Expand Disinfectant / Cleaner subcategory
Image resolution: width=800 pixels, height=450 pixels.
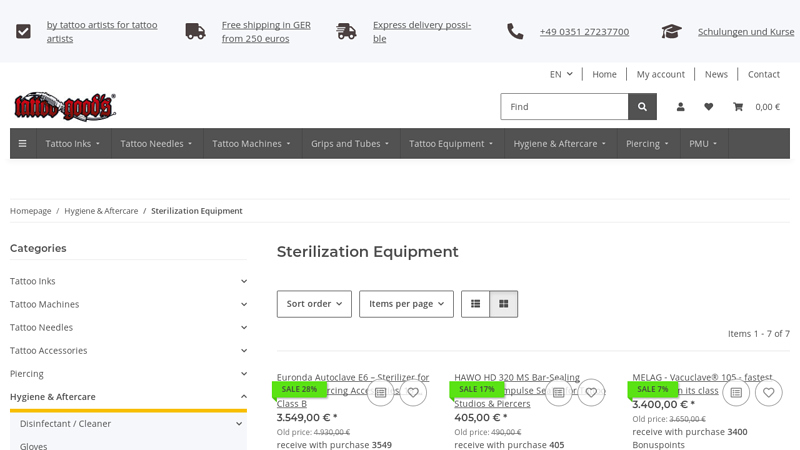pyautogui.click(x=239, y=424)
